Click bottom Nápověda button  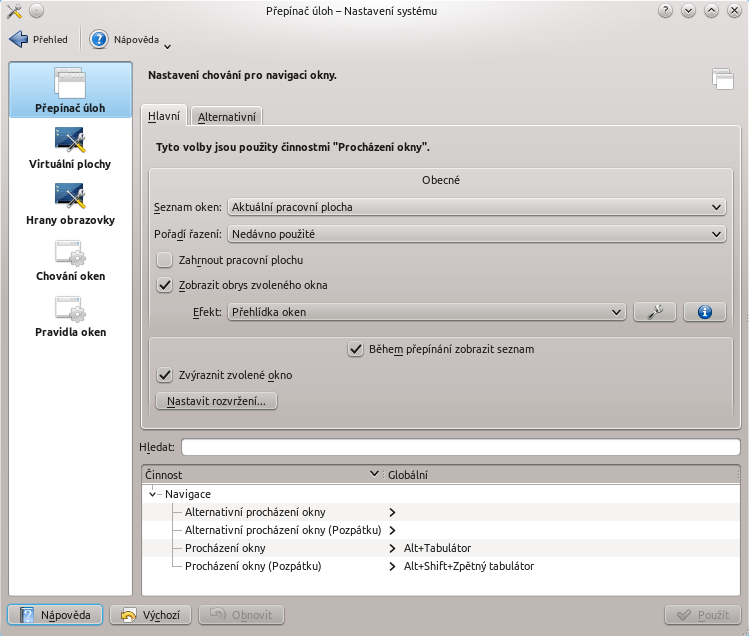(55, 615)
